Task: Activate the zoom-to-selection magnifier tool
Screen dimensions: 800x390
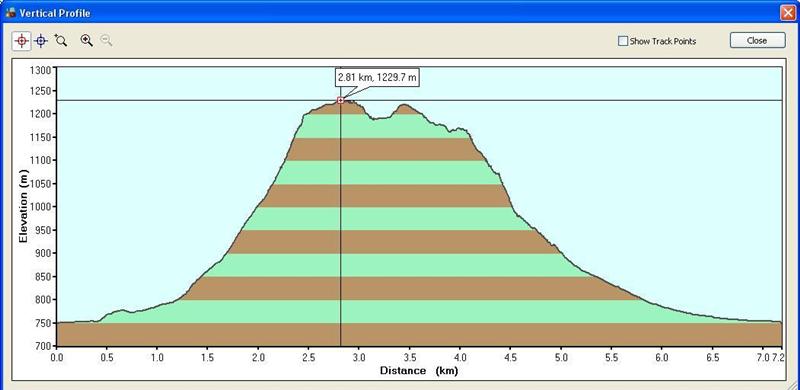Action: [61, 41]
